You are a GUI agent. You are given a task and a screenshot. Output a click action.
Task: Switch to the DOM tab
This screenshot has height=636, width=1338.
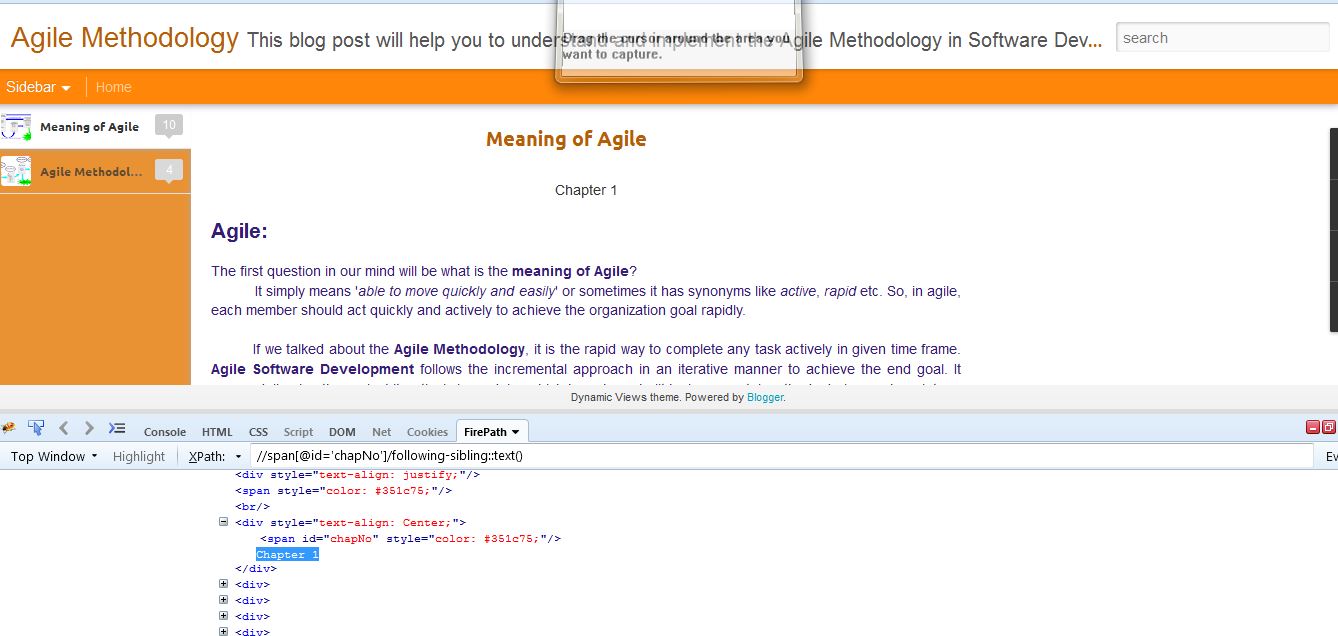[342, 431]
